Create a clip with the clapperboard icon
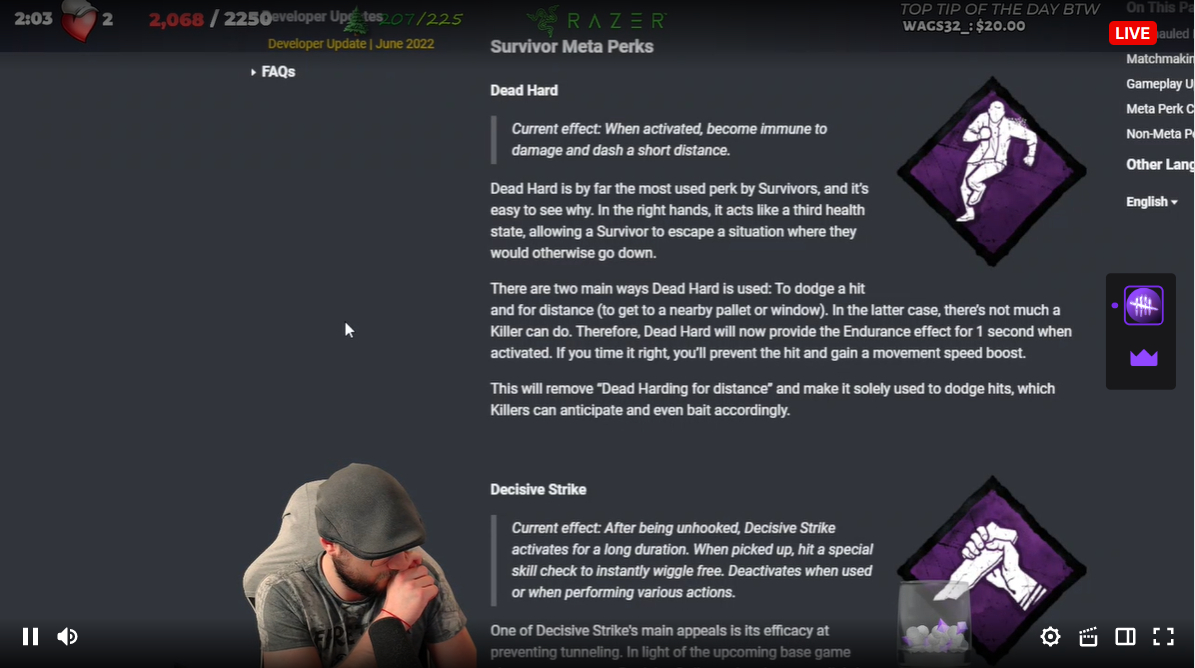 tap(1088, 636)
